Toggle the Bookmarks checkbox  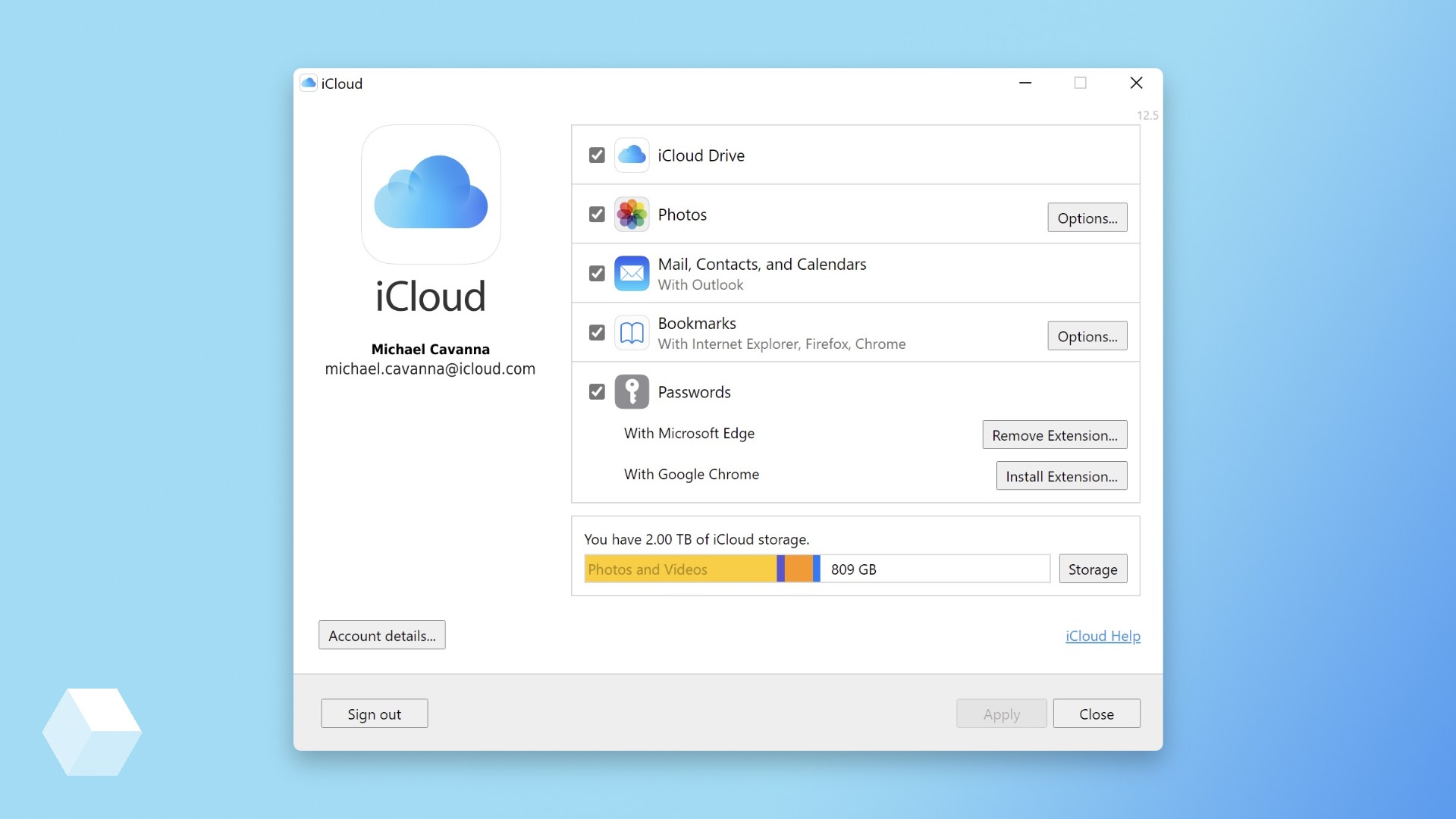597,333
